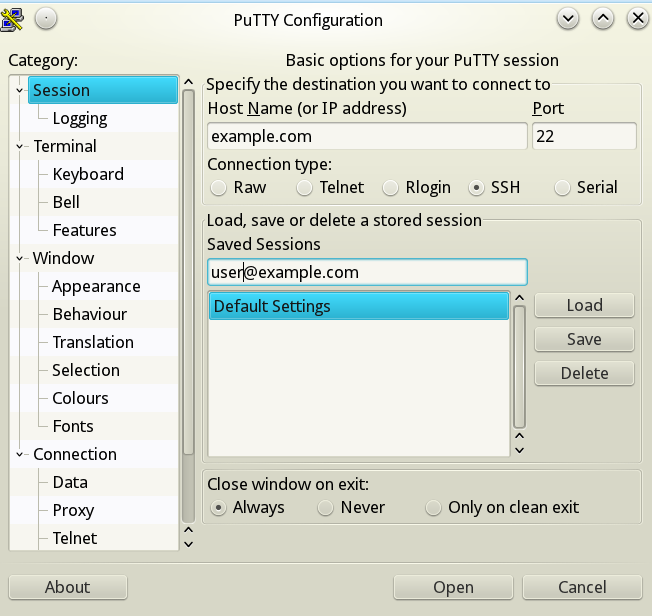The image size is (652, 616).
Task: Save the session with the Save button
Action: [x=584, y=339]
